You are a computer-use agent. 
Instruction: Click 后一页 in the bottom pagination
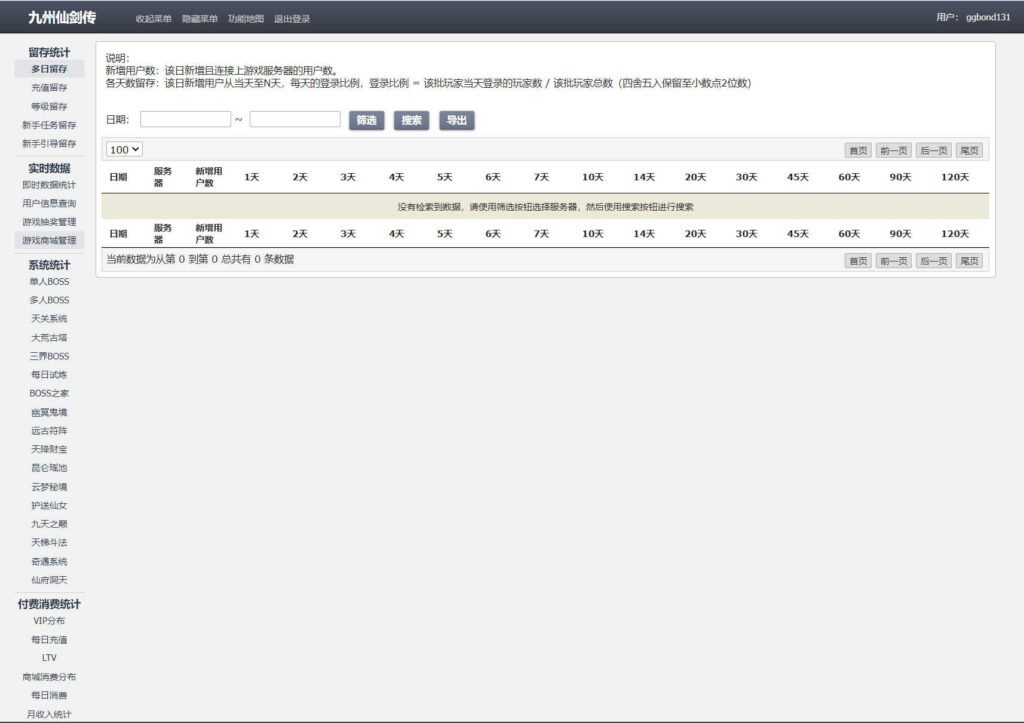point(933,260)
